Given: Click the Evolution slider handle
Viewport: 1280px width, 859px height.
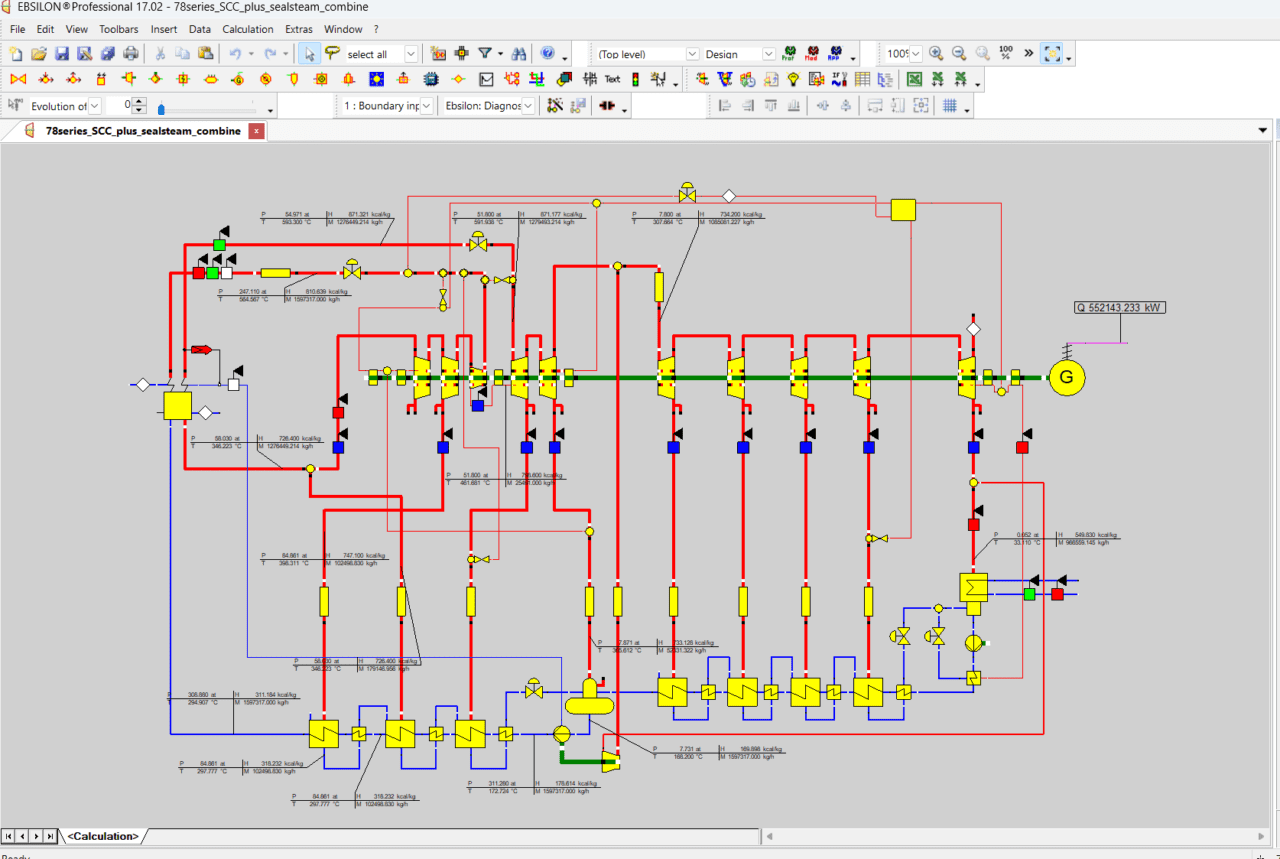Looking at the screenshot, I should coord(161,109).
